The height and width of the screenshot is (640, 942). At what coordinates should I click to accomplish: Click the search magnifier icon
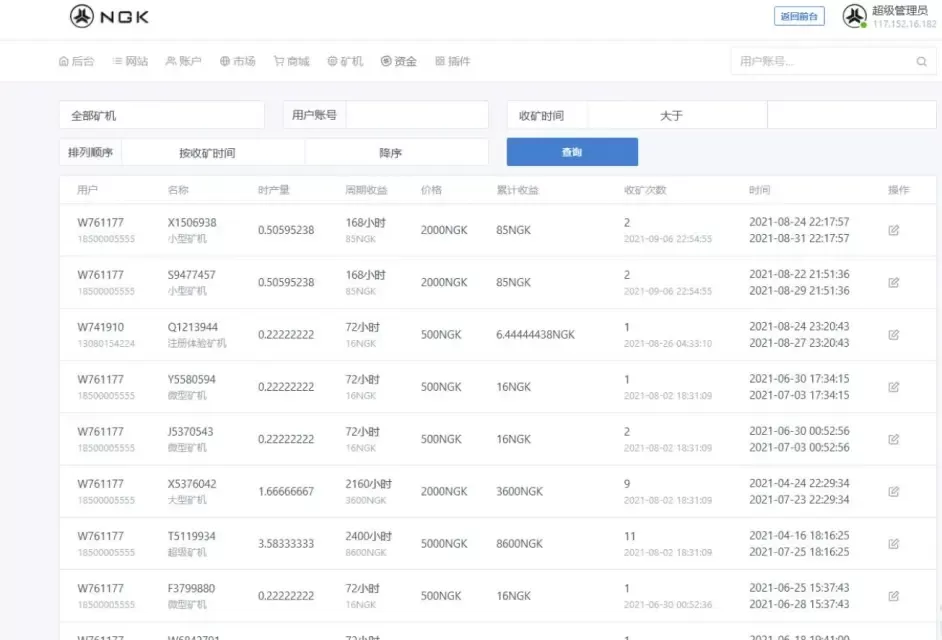(x=921, y=61)
